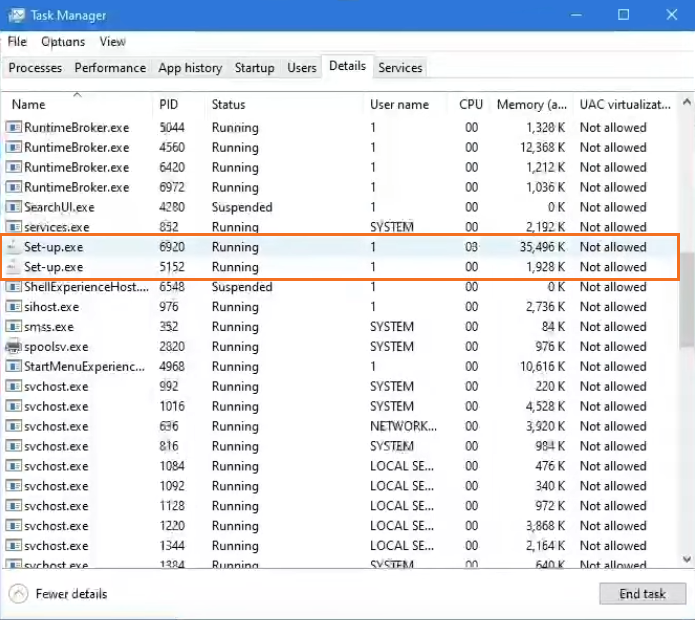Switch to the Performance tab
The height and width of the screenshot is (620, 695).
click(x=110, y=68)
